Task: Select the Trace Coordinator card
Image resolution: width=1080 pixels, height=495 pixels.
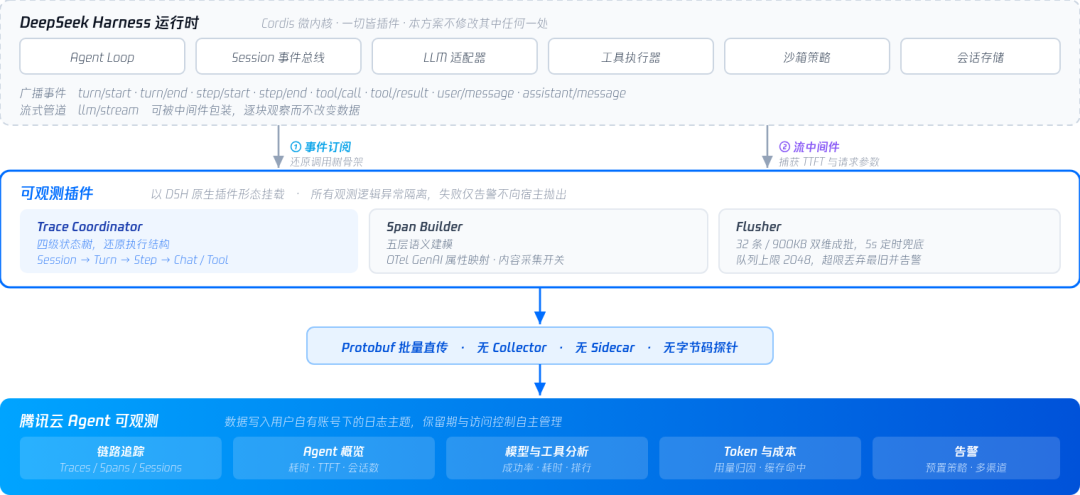Action: [189, 241]
